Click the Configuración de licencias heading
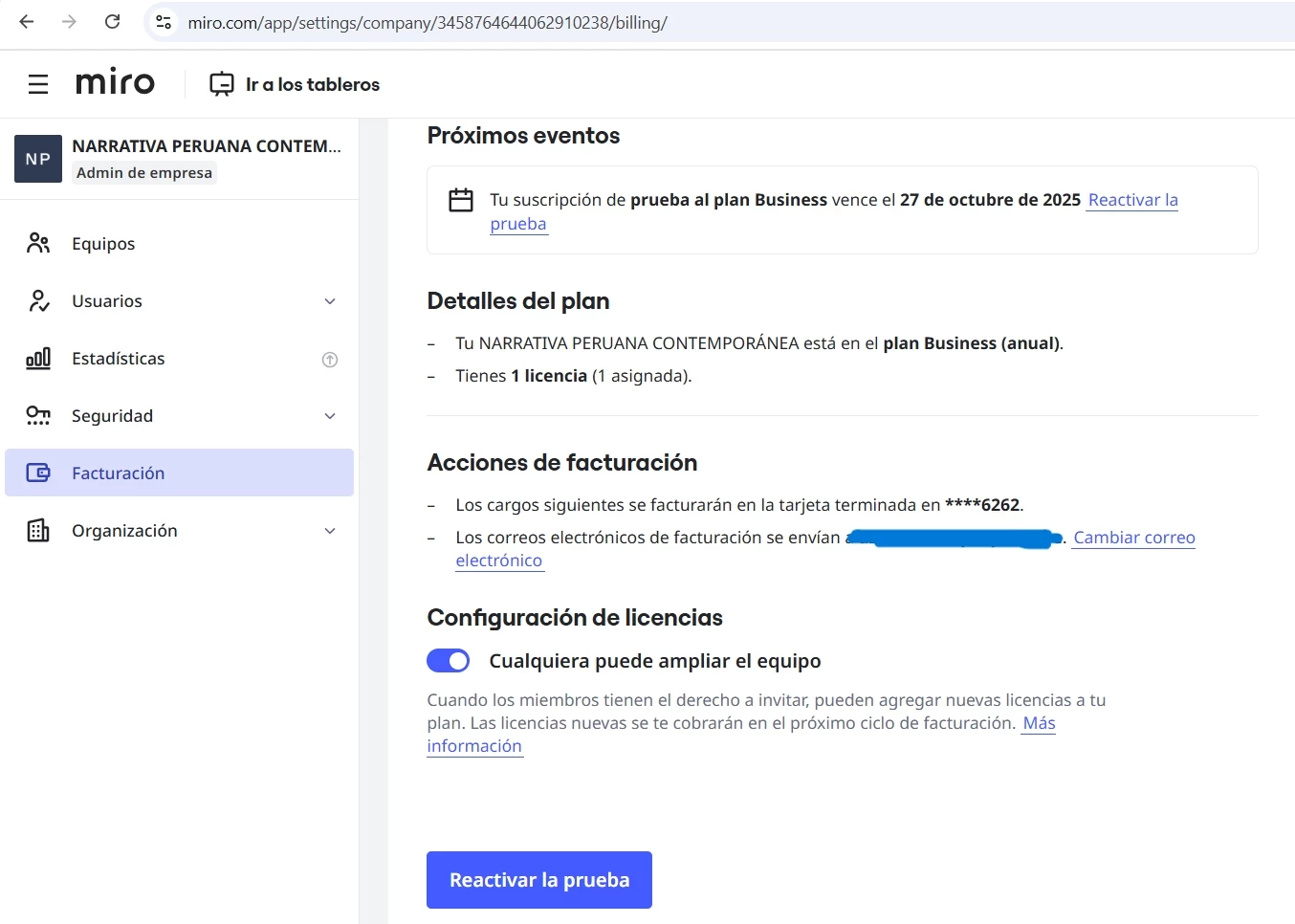 click(x=575, y=618)
